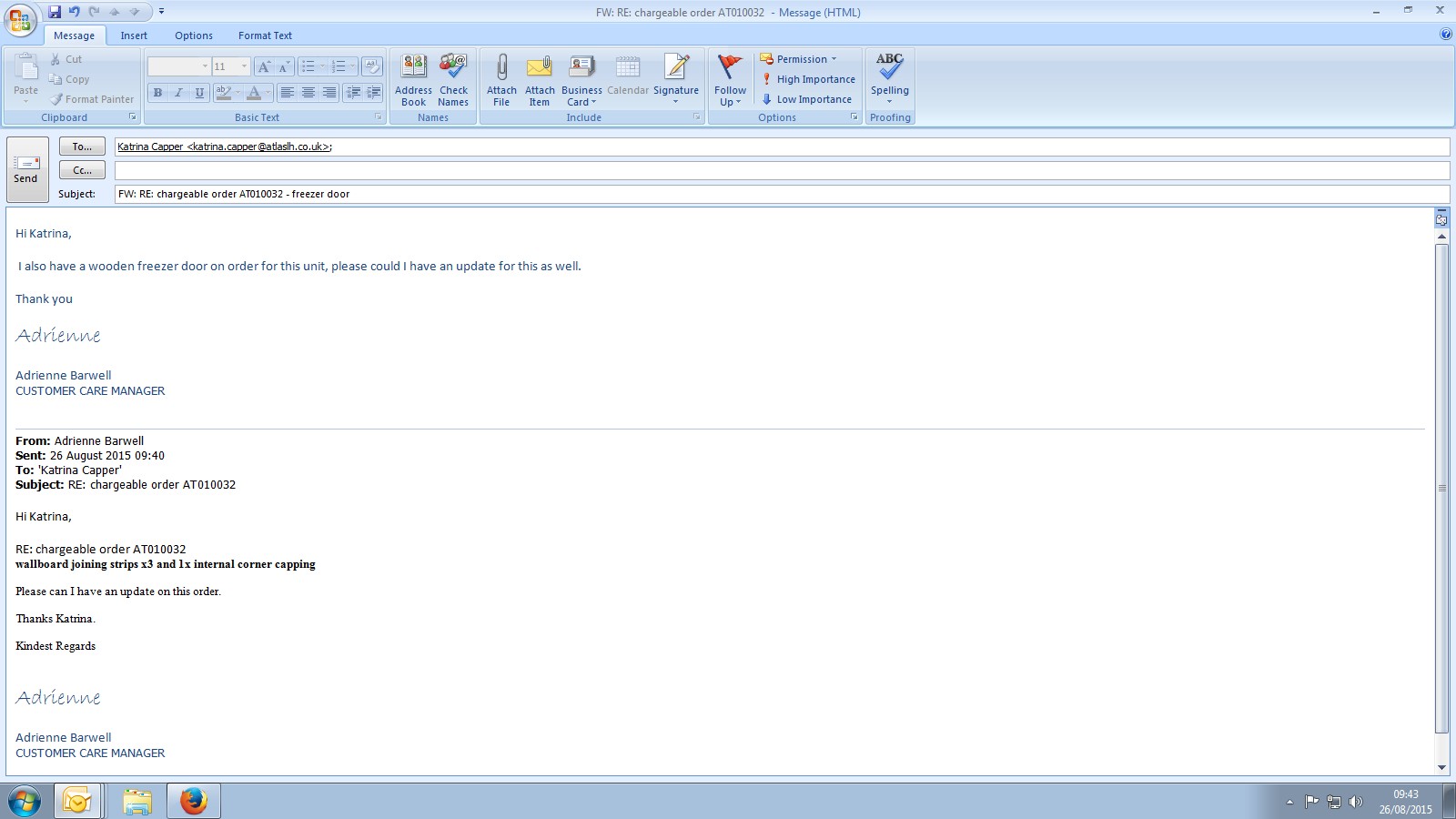Screen dimensions: 1456x819
Task: Click the Format Painter brush
Action: pyautogui.click(x=91, y=99)
